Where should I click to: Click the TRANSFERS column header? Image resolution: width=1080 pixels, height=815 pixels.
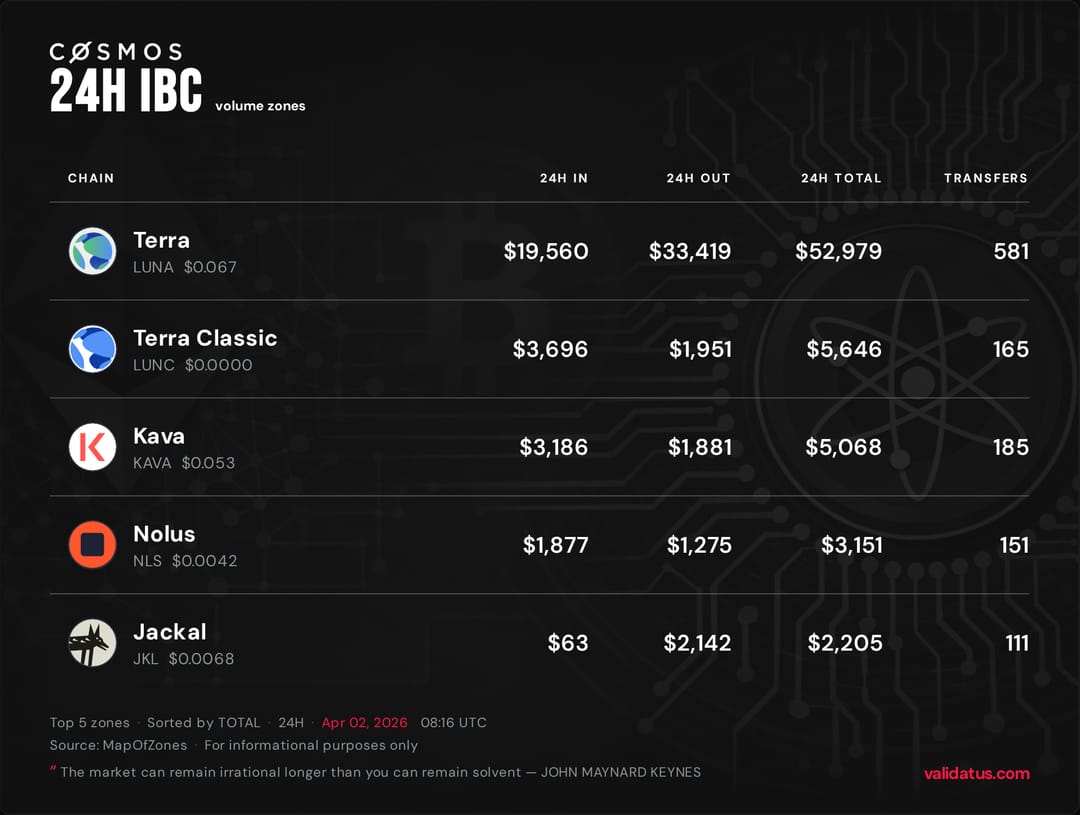coord(985,178)
